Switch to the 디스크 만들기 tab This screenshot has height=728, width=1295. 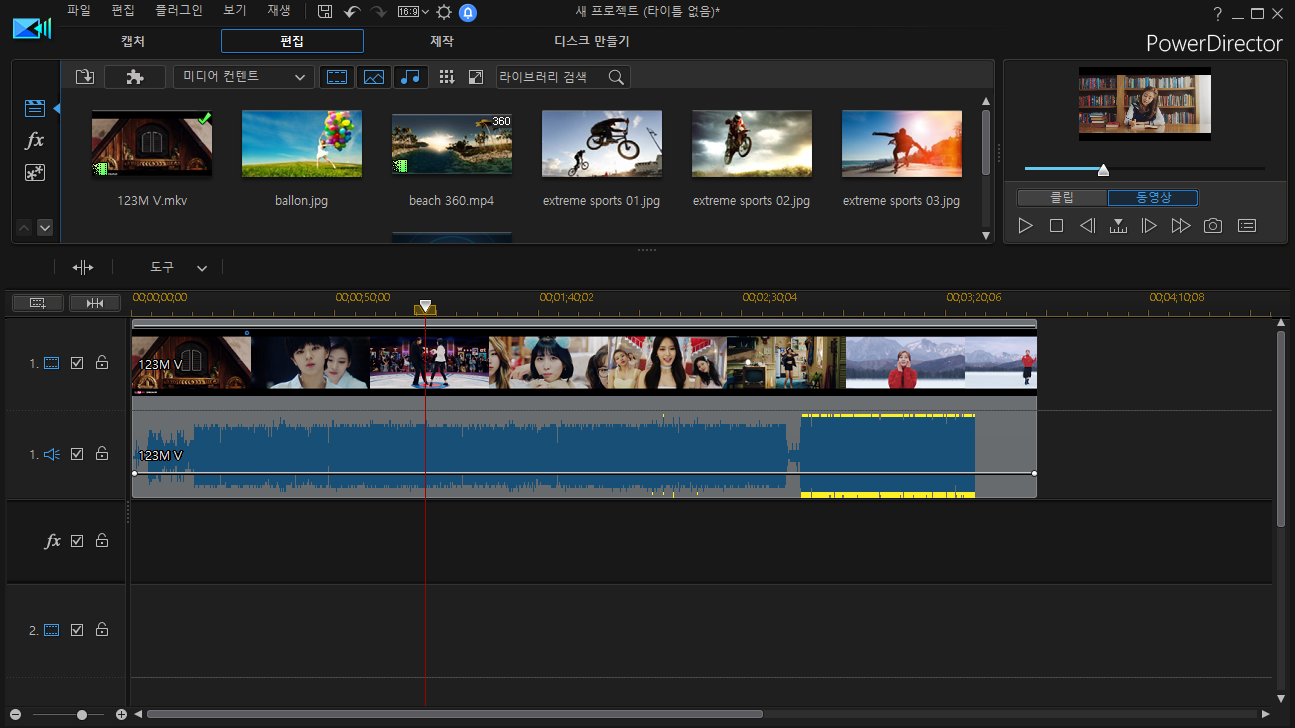point(592,42)
